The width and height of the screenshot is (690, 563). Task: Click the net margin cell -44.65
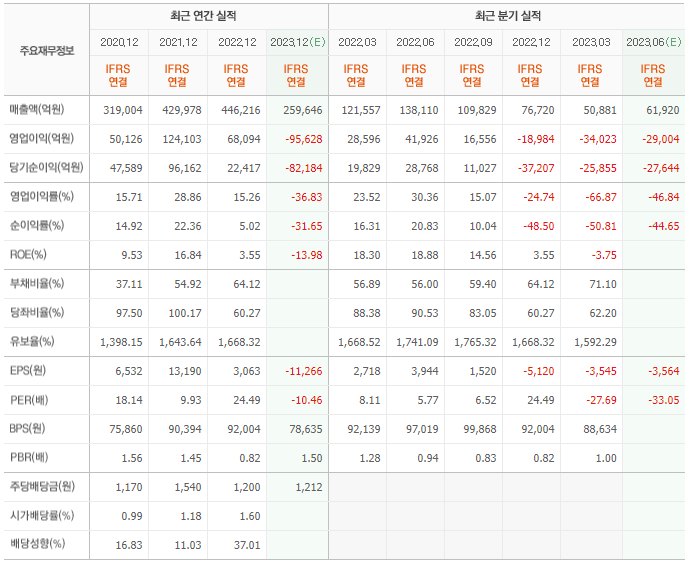pyautogui.click(x=664, y=226)
